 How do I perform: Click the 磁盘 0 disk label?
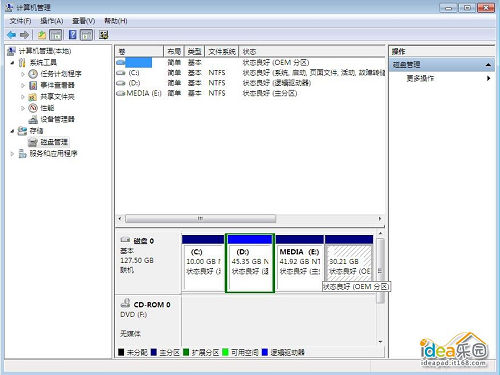tap(143, 241)
